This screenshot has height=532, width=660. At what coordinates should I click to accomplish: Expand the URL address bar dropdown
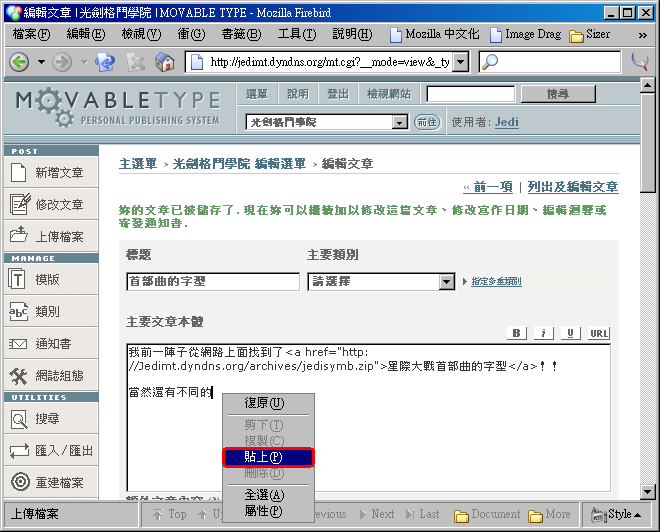click(x=461, y=62)
